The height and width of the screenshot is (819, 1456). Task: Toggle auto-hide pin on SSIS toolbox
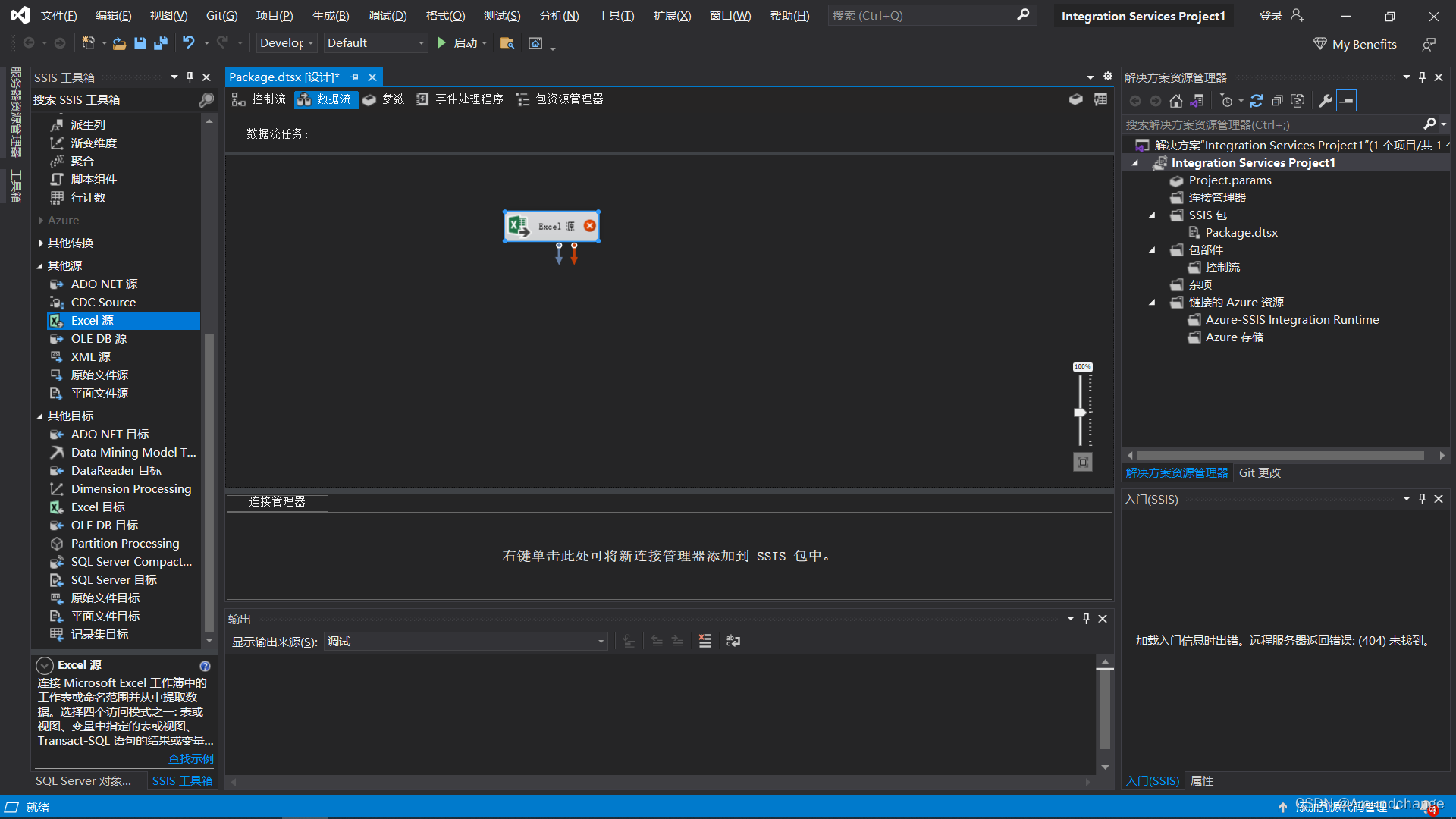(190, 77)
